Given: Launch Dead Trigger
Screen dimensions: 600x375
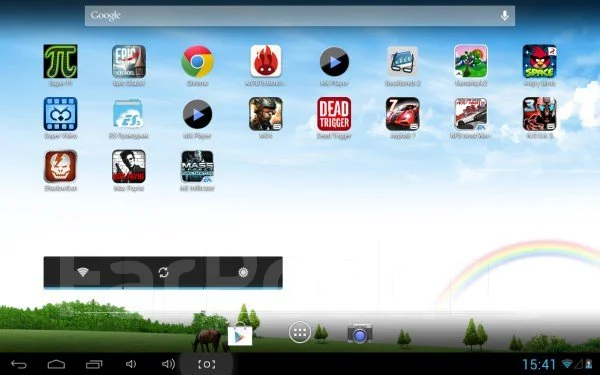Looking at the screenshot, I should 334,114.
